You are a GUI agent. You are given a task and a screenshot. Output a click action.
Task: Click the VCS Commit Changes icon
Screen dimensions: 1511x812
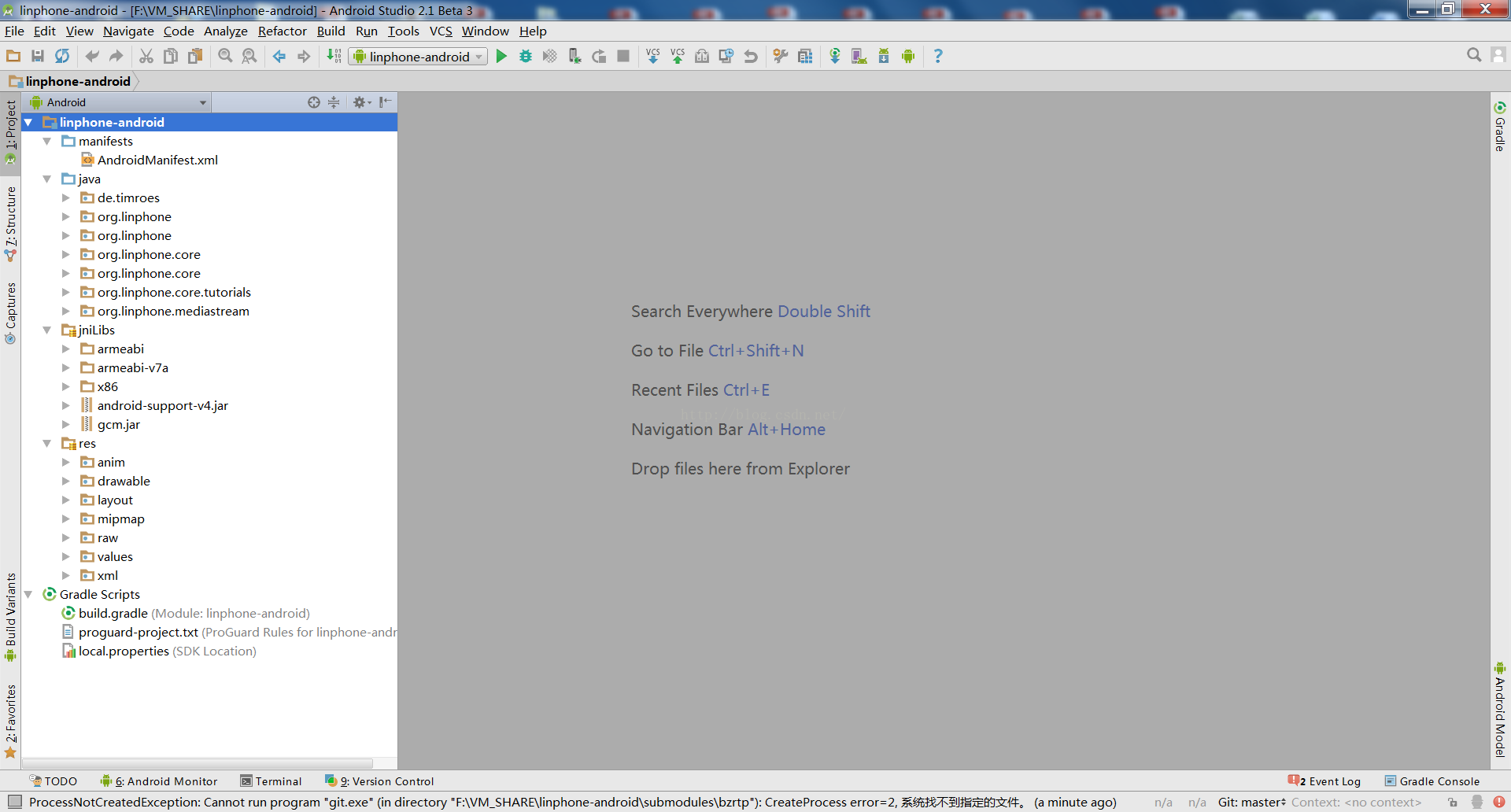677,56
